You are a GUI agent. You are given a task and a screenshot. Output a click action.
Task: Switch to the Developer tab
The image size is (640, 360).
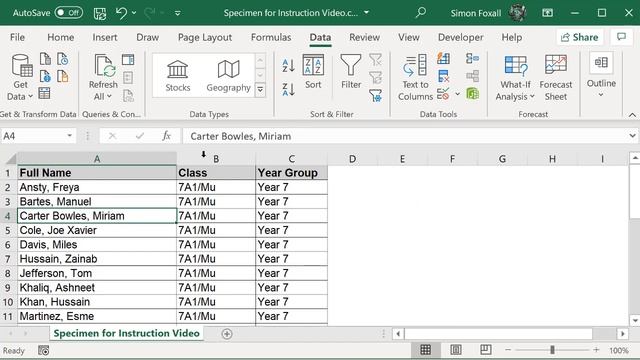(x=460, y=38)
